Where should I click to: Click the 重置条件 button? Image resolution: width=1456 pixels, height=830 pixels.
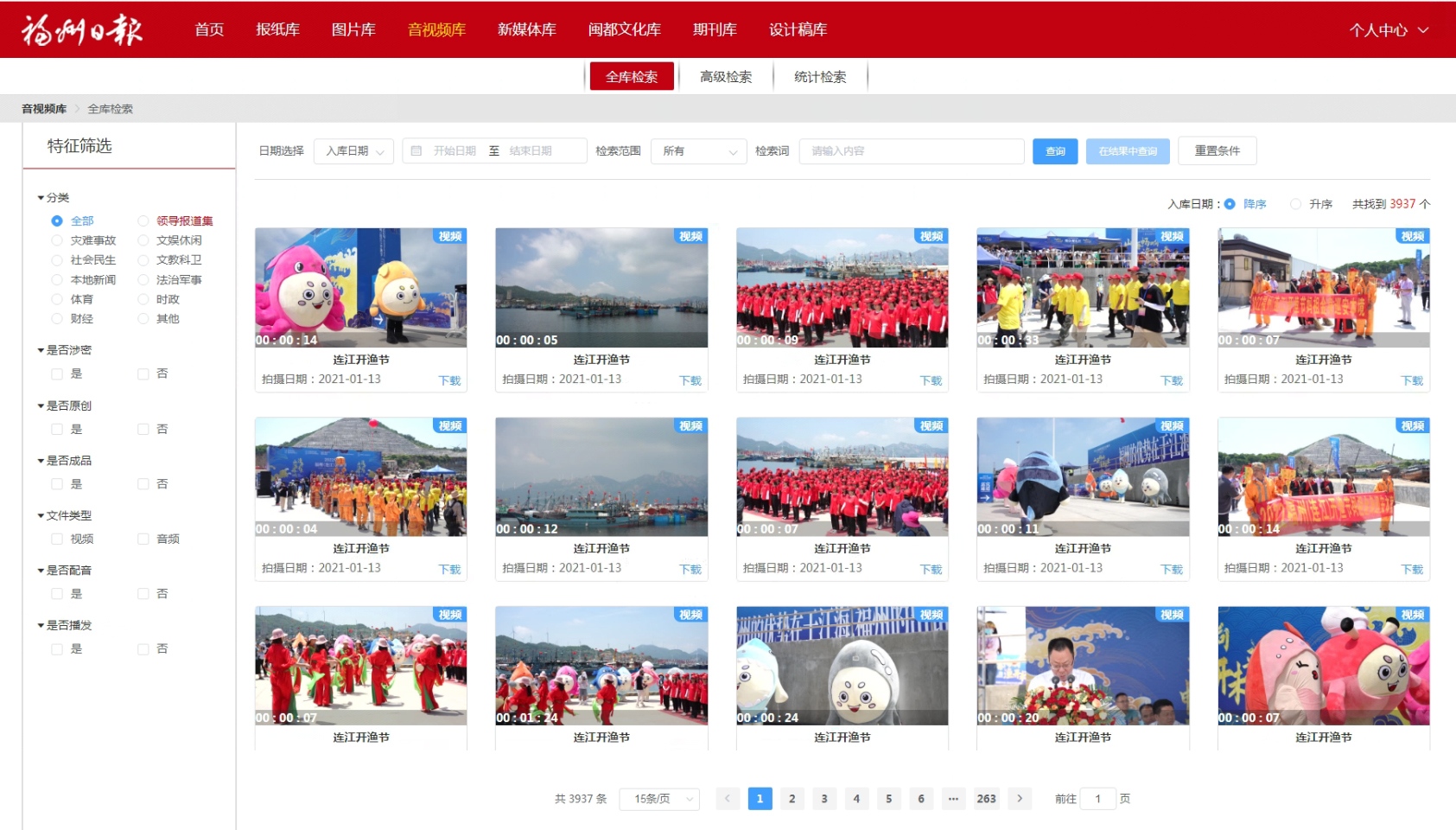pyautogui.click(x=1217, y=151)
